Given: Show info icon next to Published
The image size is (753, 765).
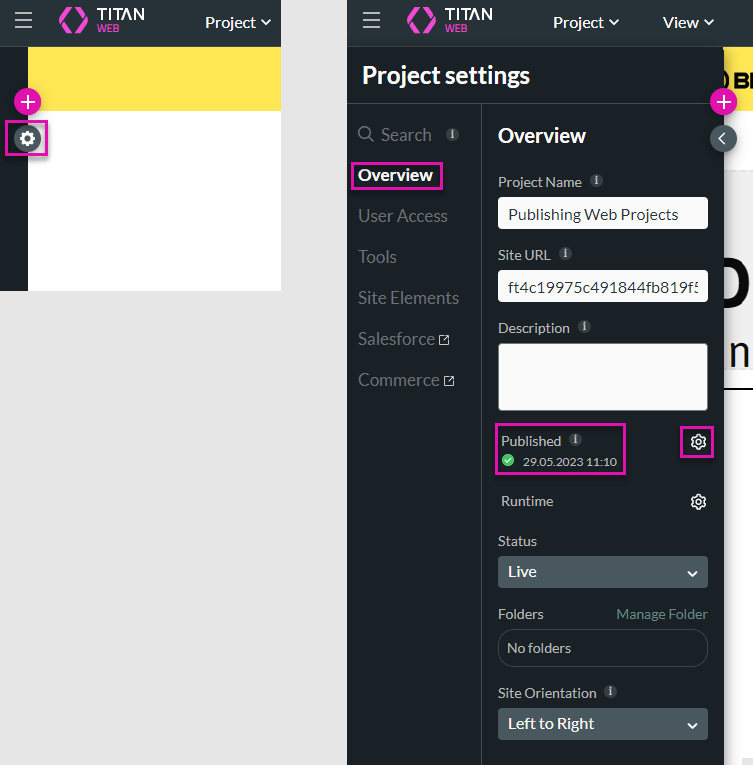Looking at the screenshot, I should pyautogui.click(x=575, y=440).
